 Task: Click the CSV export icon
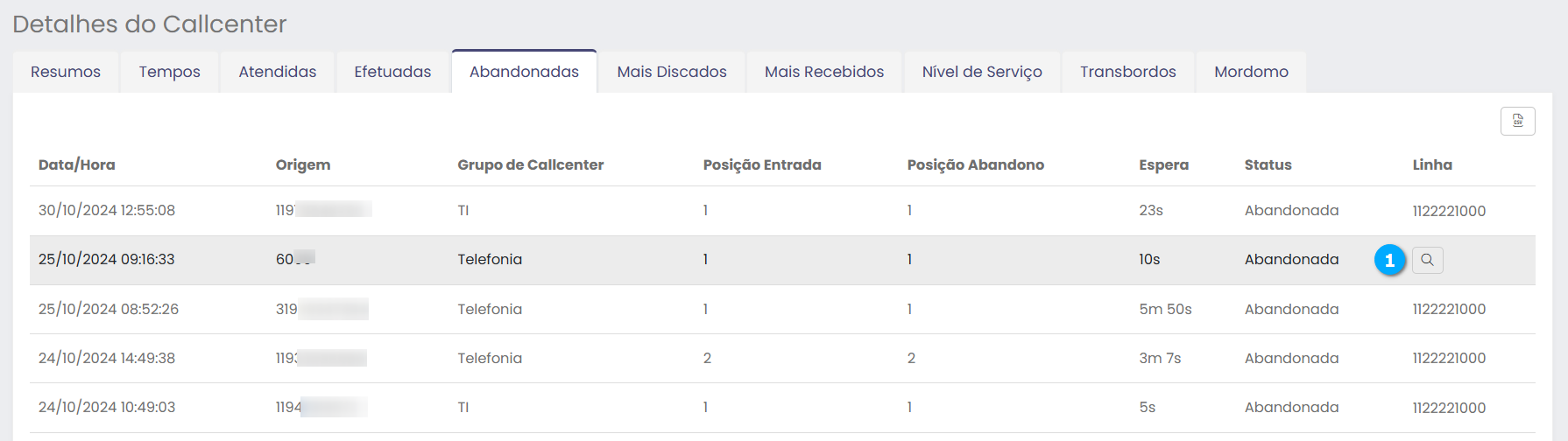pyautogui.click(x=1517, y=121)
